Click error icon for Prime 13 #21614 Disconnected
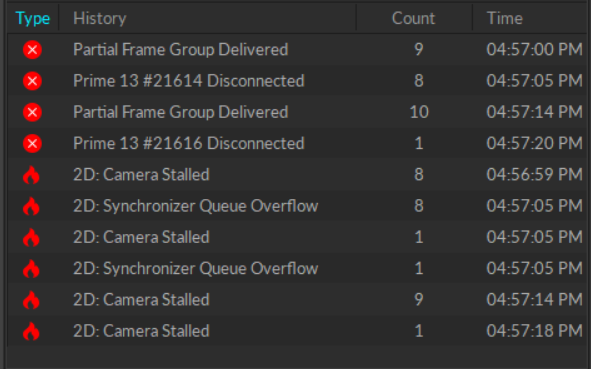The image size is (591, 369). click(32, 81)
